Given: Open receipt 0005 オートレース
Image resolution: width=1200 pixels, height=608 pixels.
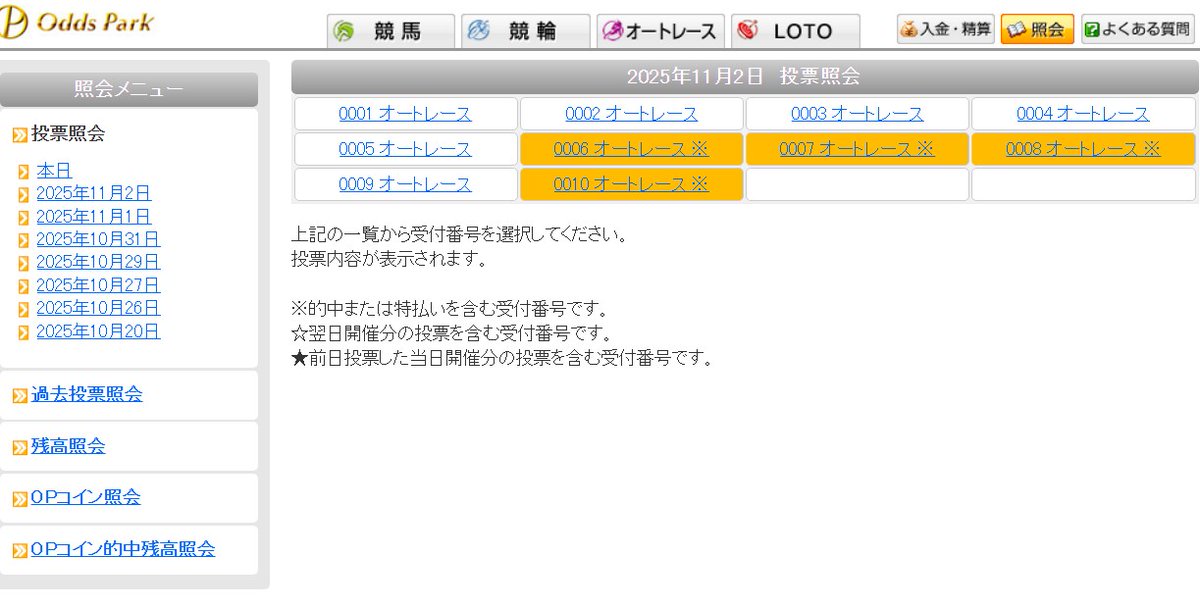Looking at the screenshot, I should tap(405, 149).
